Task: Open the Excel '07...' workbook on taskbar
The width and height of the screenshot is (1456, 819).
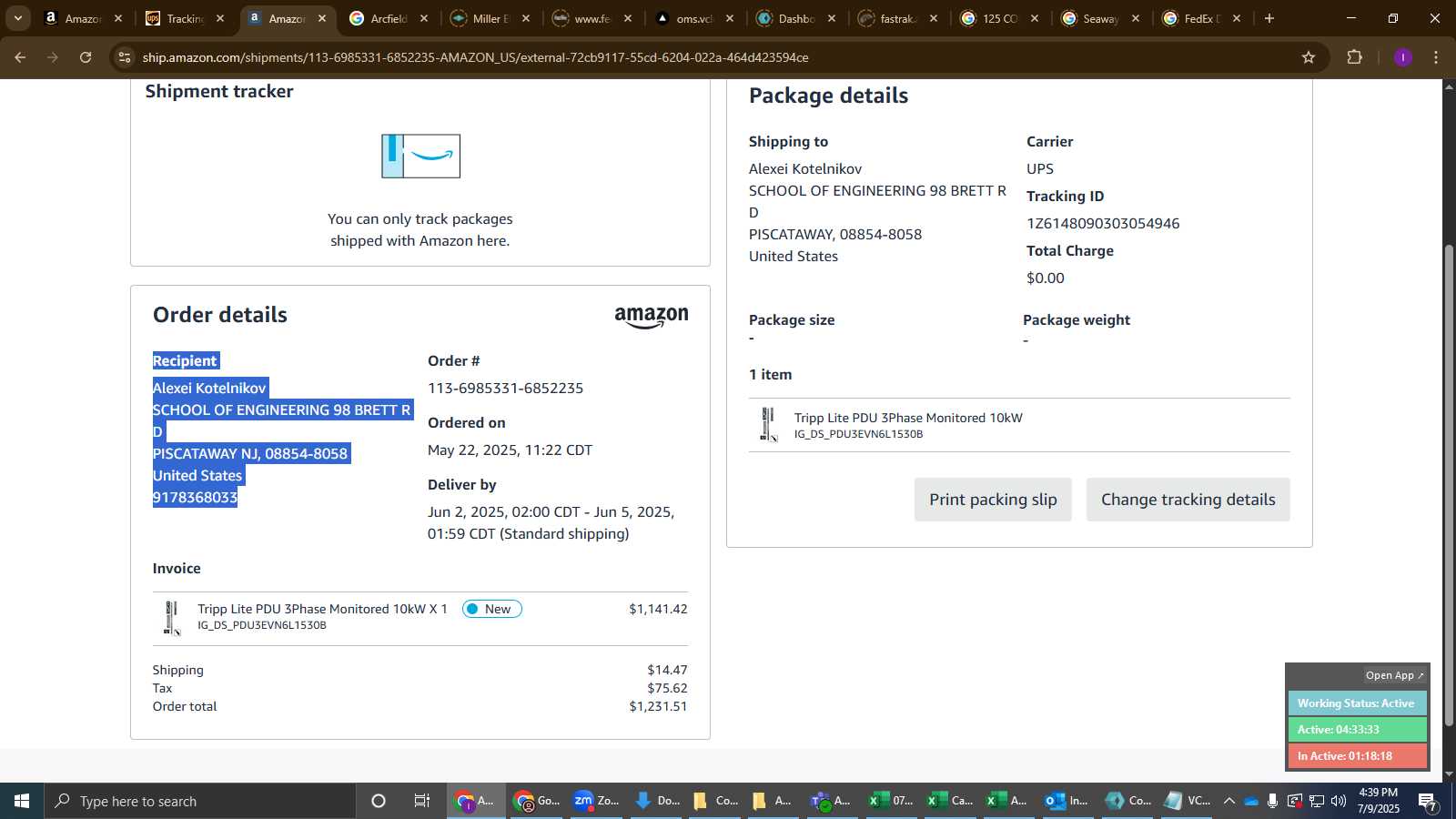Action: click(x=890, y=801)
